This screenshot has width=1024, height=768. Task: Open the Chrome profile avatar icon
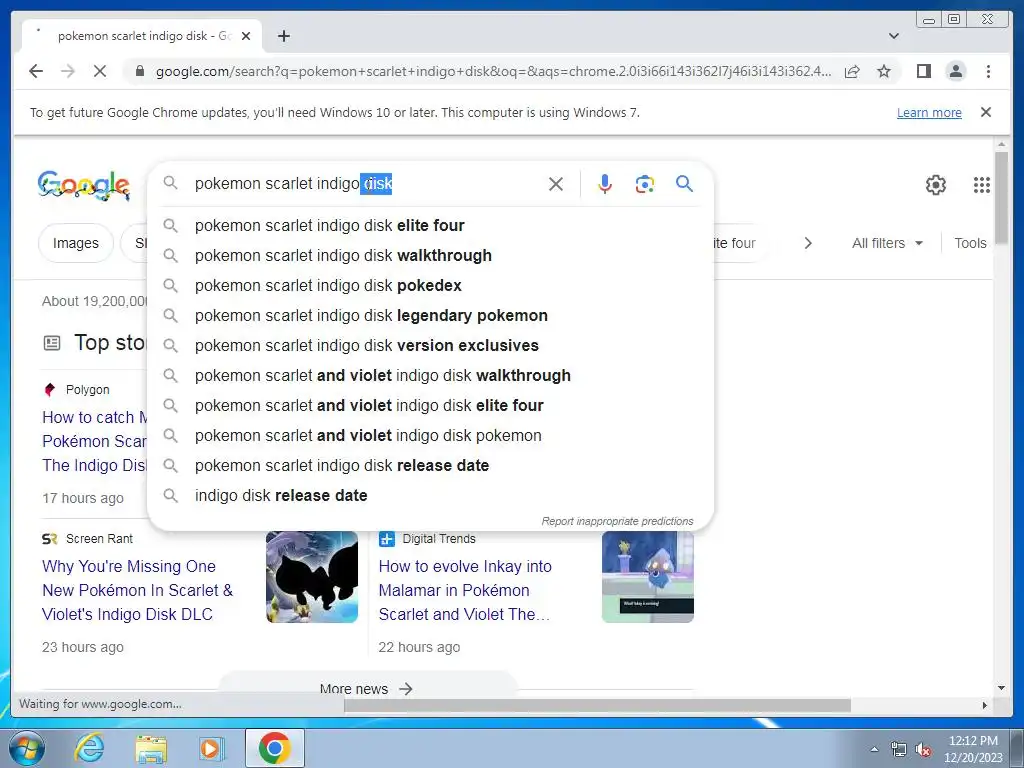click(955, 71)
